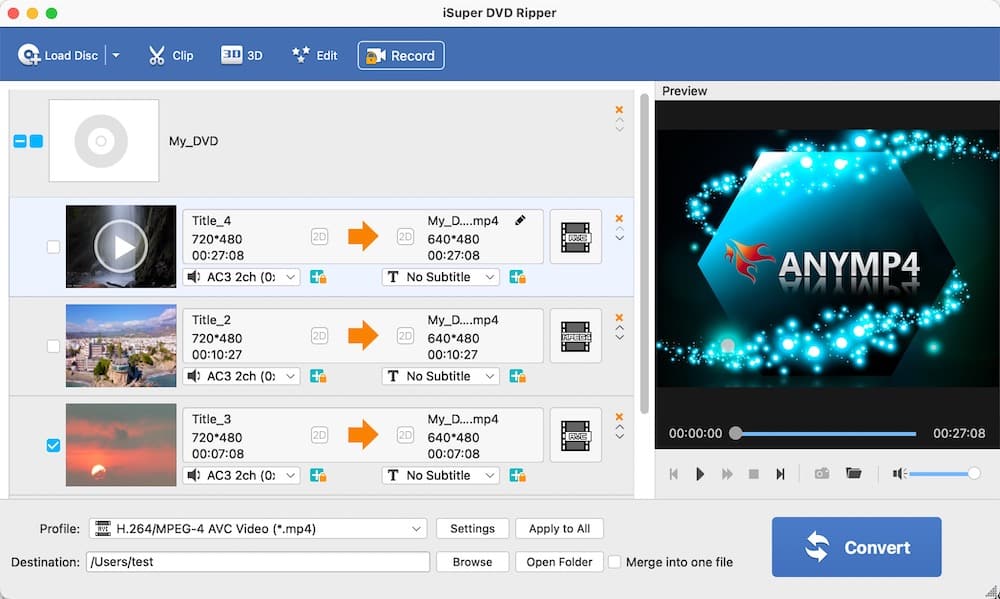Move Title_3 down in list

click(x=619, y=437)
